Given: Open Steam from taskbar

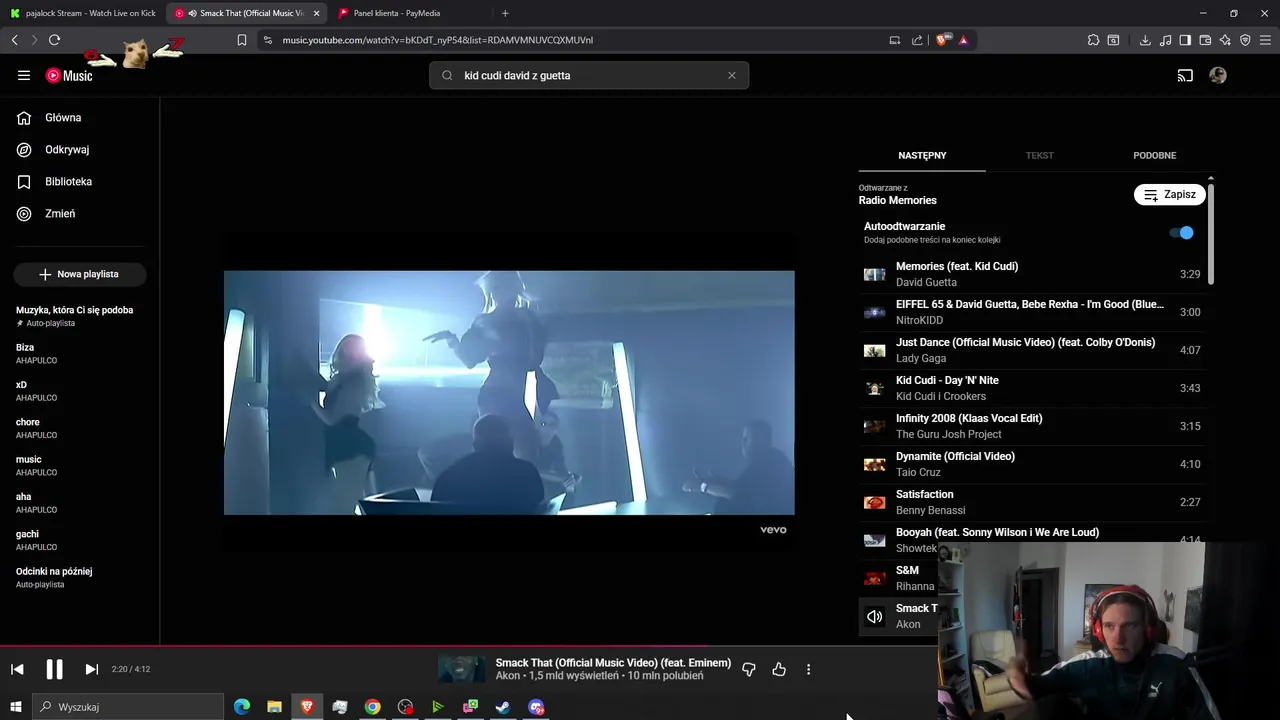Looking at the screenshot, I should point(503,707).
